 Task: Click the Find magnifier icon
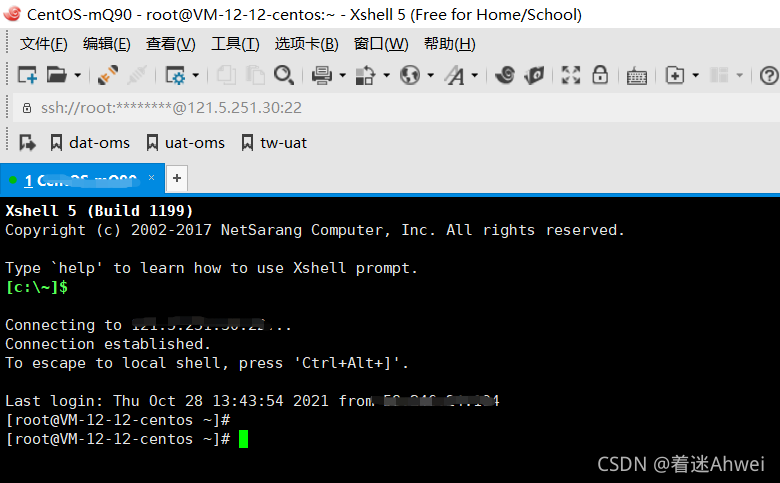[284, 76]
